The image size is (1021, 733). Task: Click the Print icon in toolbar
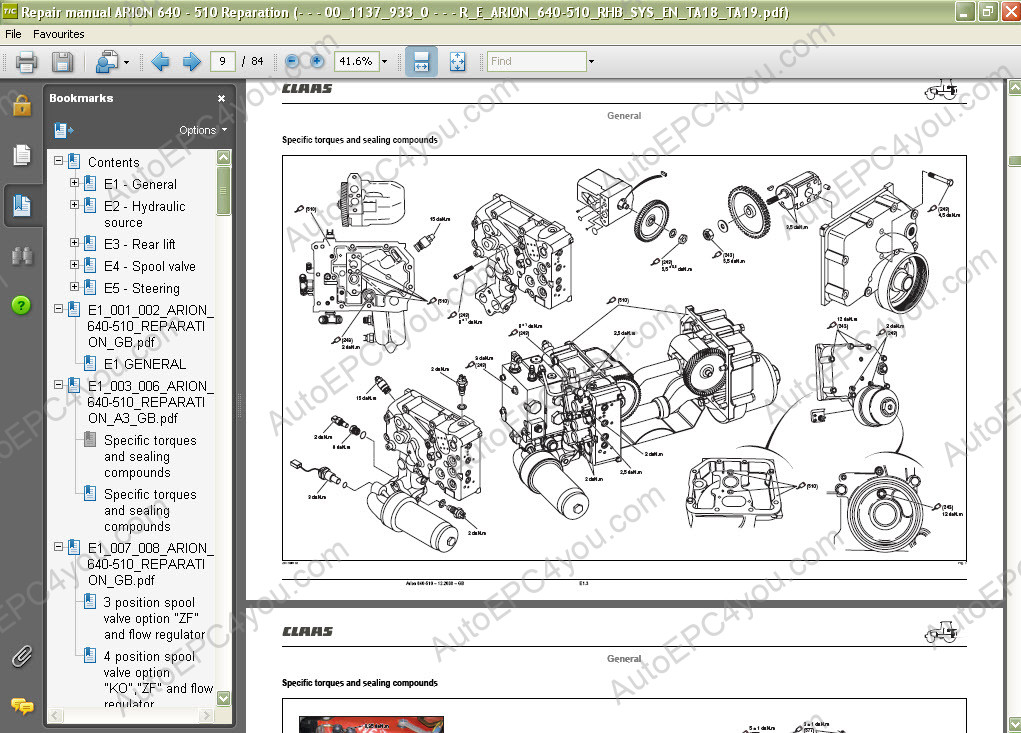(26, 62)
